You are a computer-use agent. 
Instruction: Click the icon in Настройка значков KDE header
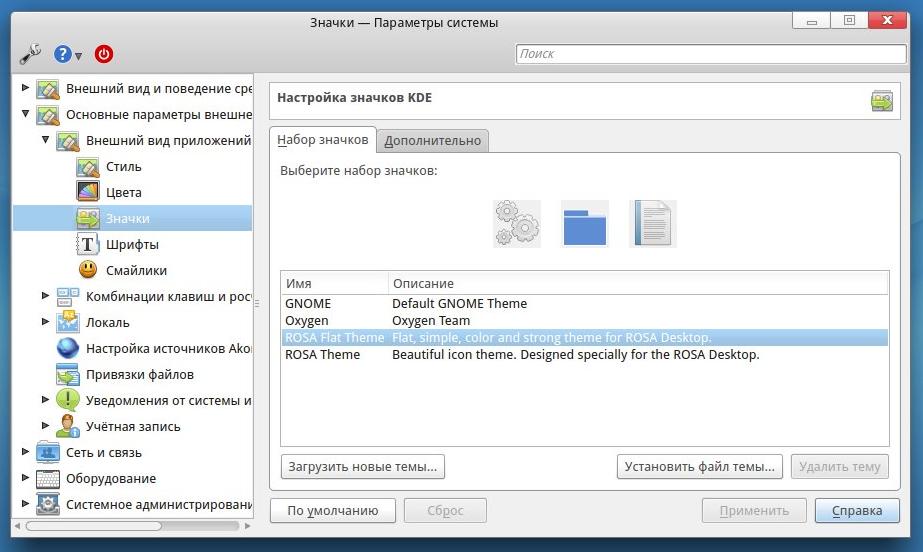(882, 101)
